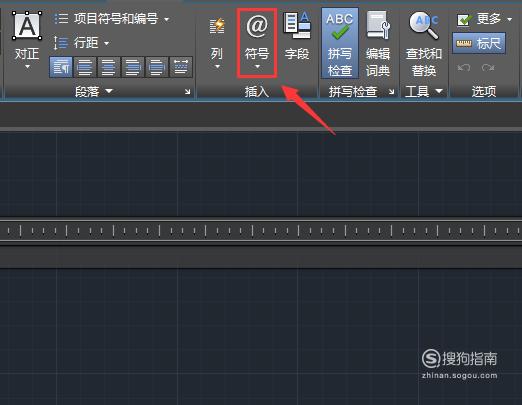Apply left paragraph alignment
Viewport: 522px width, 405px height.
[85, 67]
